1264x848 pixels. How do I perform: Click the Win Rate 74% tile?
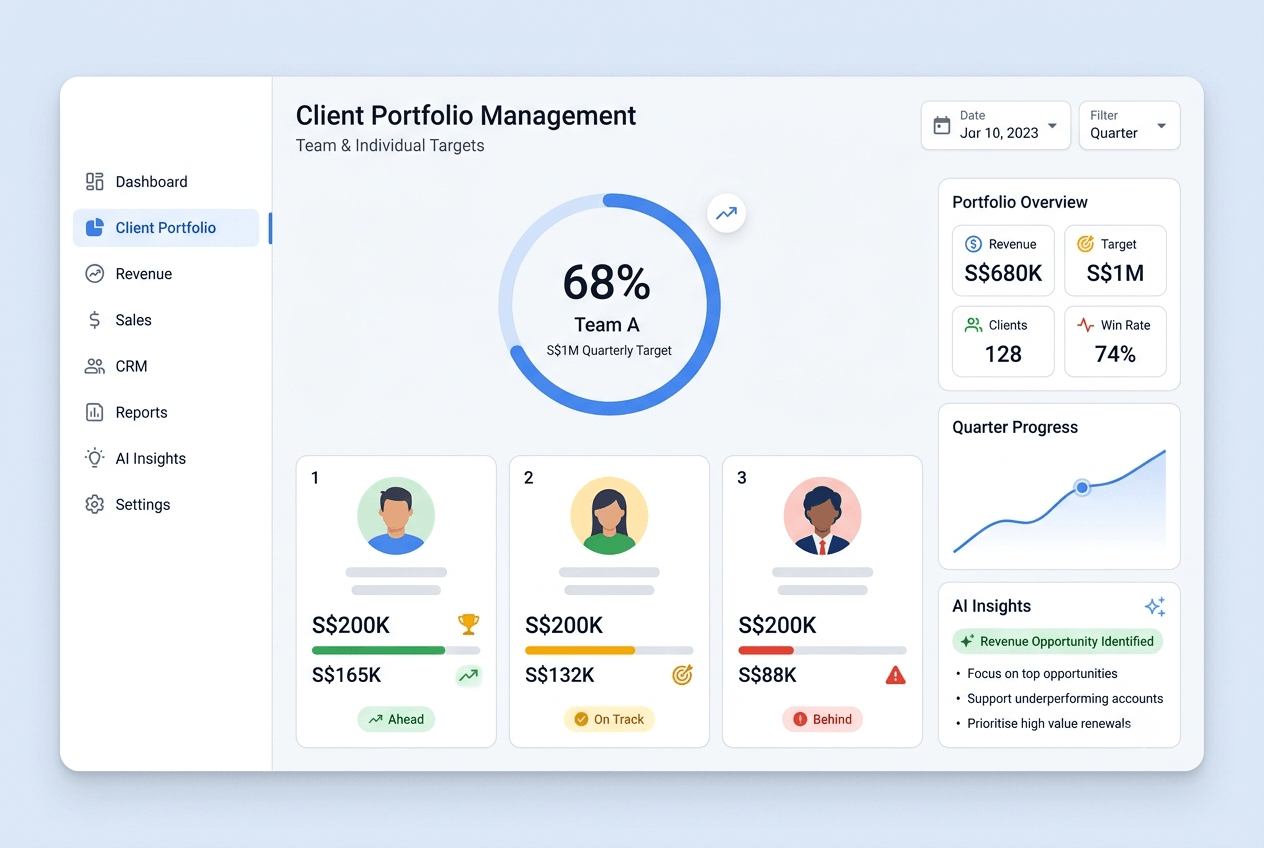[x=1115, y=342]
